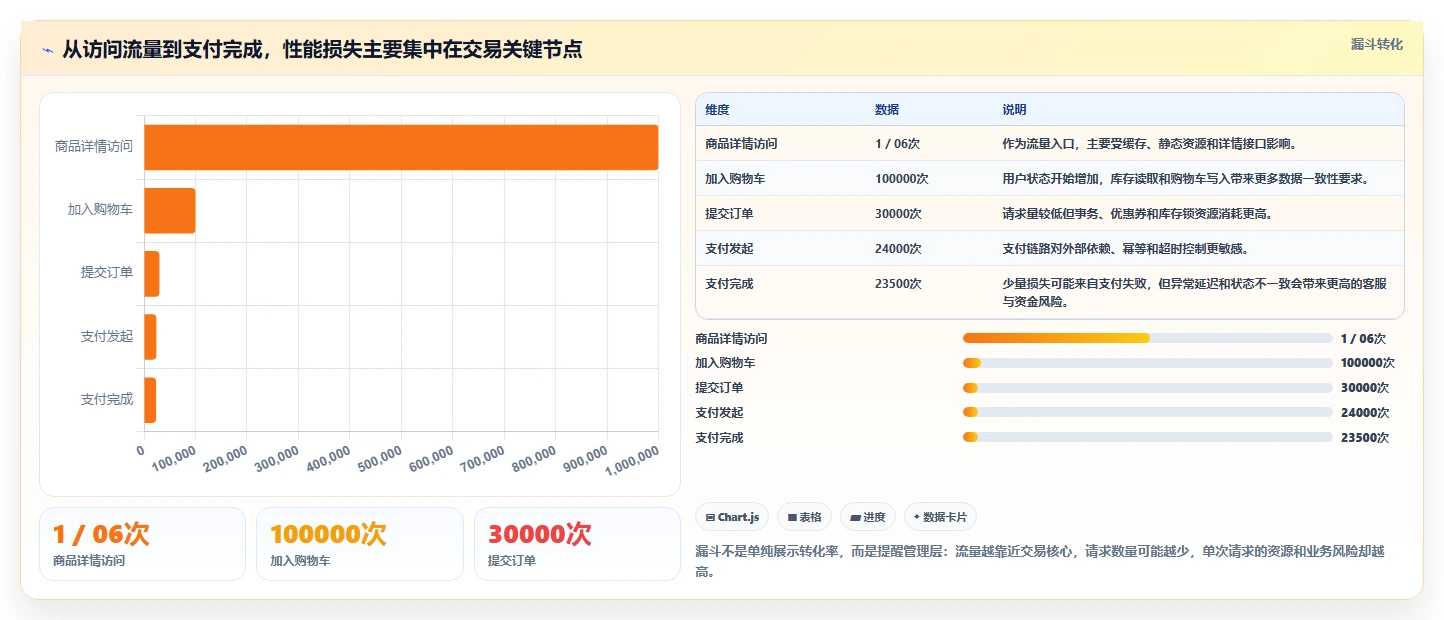The height and width of the screenshot is (620, 1444).
Task: Click the footer note starting 漏斗不是单纯展示
Action: click(x=1041, y=561)
